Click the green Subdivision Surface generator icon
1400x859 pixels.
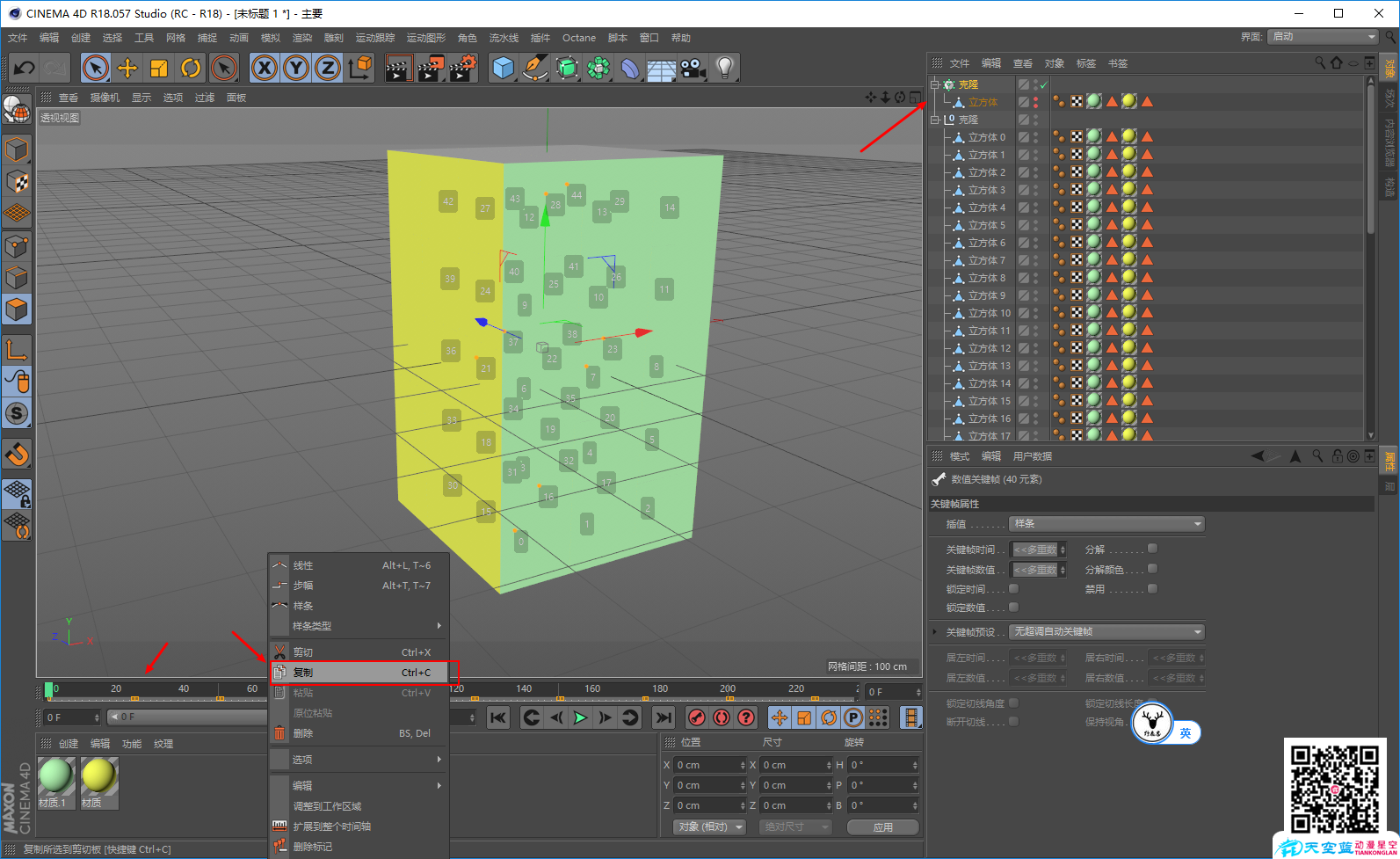[567, 68]
